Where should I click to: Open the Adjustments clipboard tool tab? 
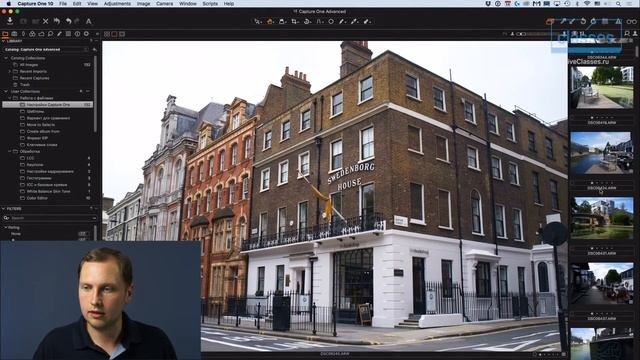click(68, 34)
